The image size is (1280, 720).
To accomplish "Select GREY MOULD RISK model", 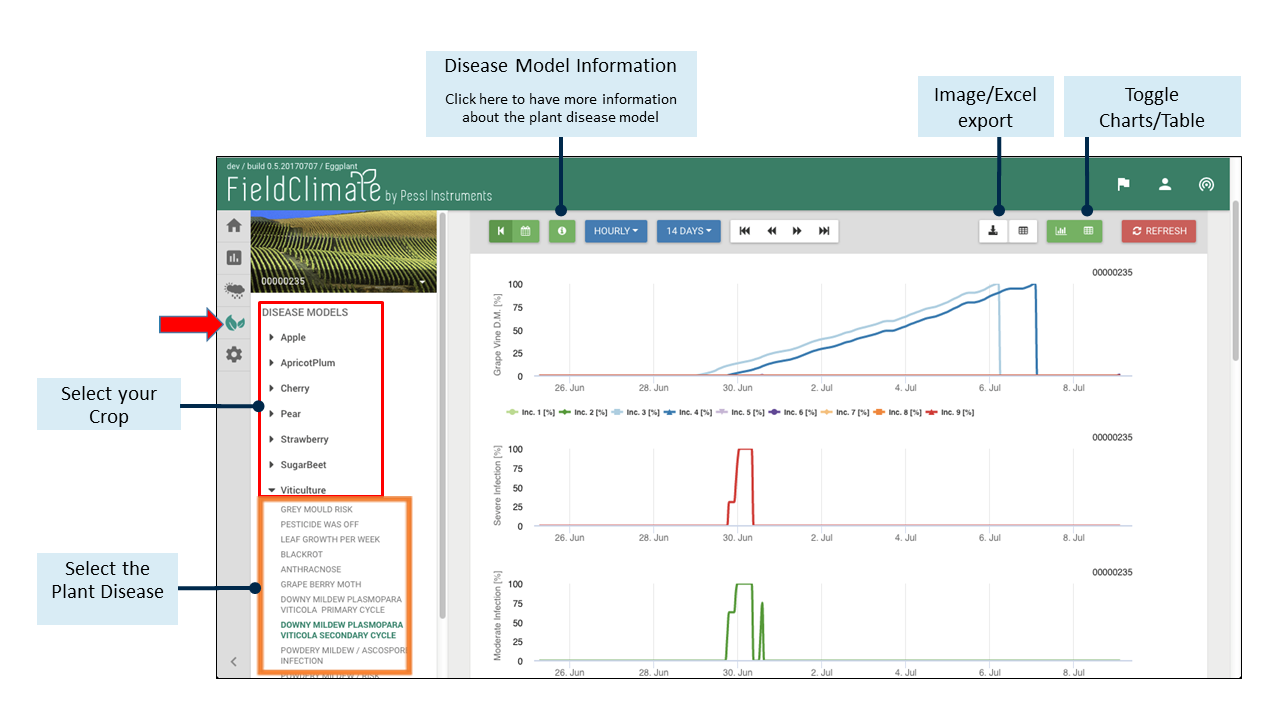I will (x=316, y=509).
